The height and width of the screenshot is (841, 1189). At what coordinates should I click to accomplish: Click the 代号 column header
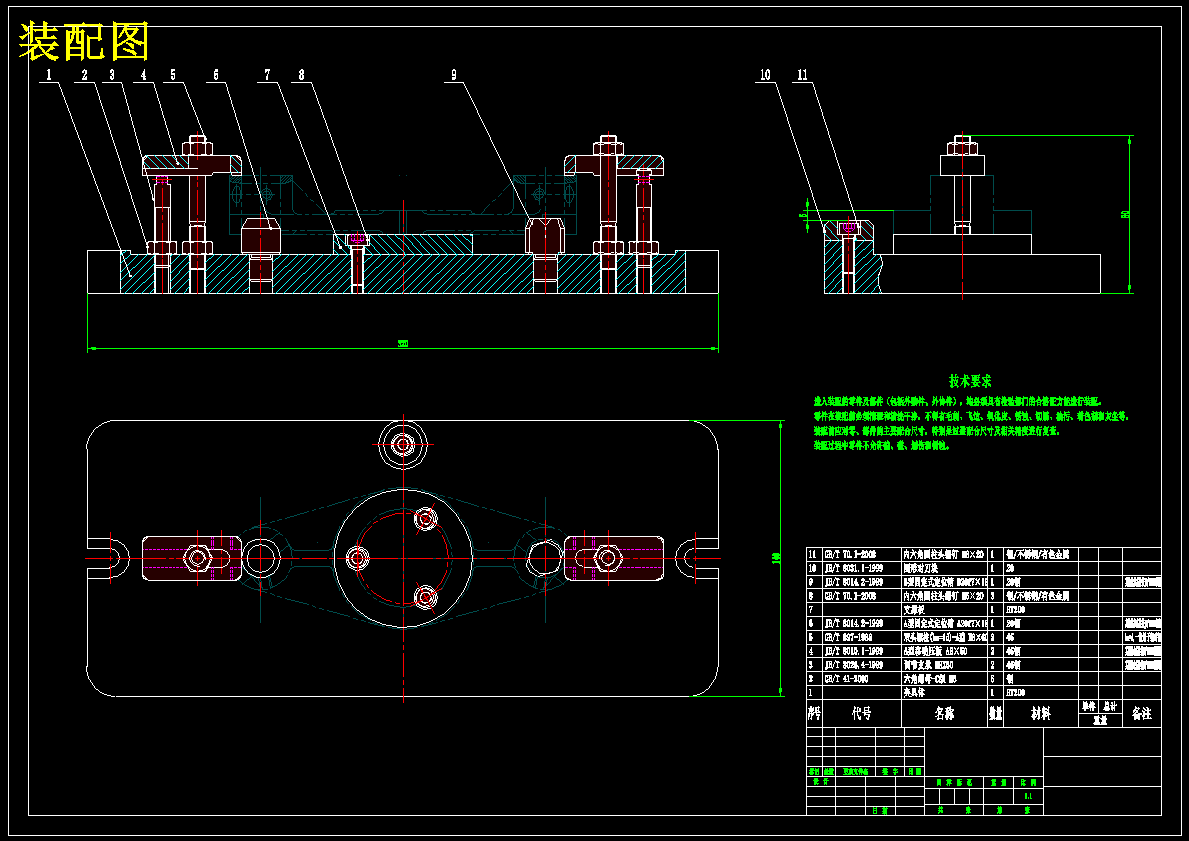[861, 714]
